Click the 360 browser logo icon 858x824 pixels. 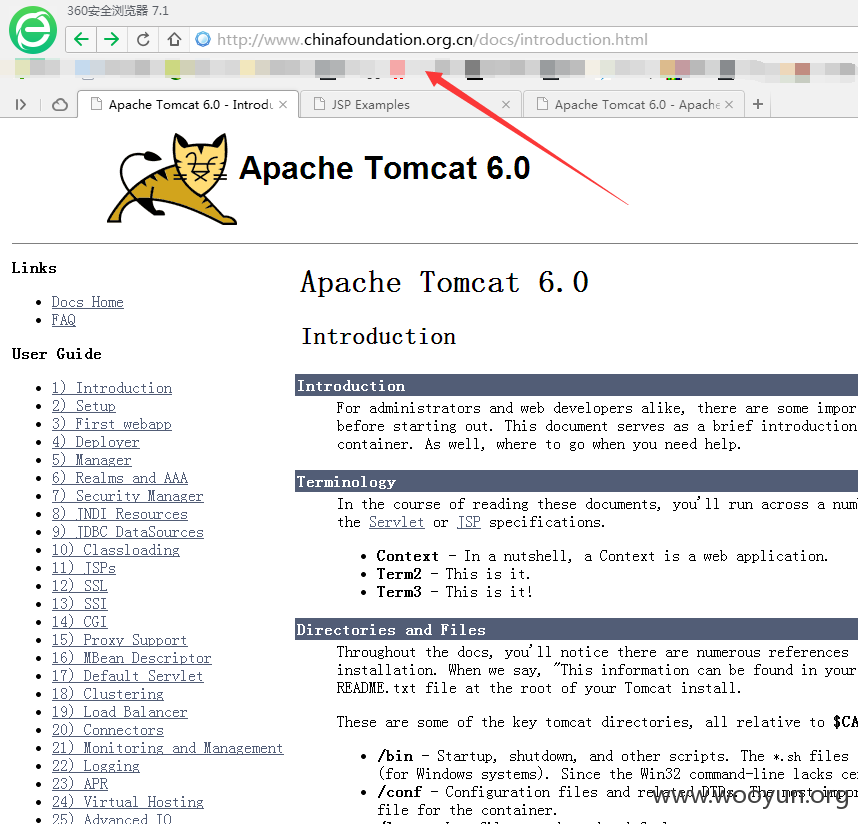pyautogui.click(x=33, y=30)
